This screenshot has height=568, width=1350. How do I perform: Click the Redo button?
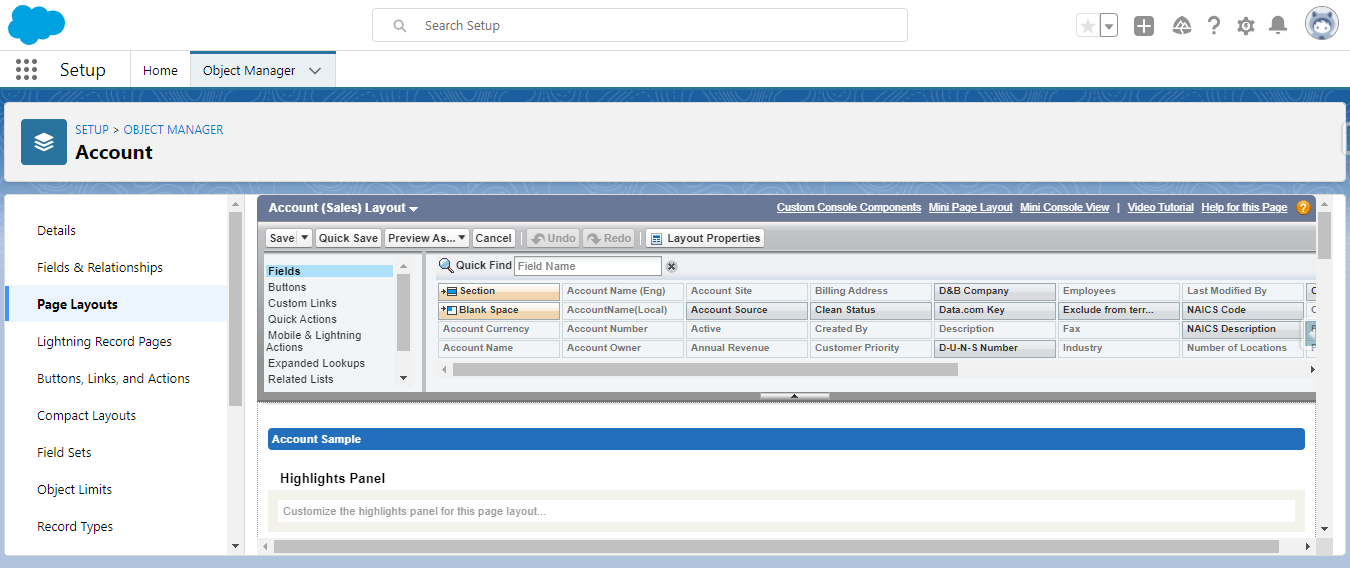(x=609, y=238)
